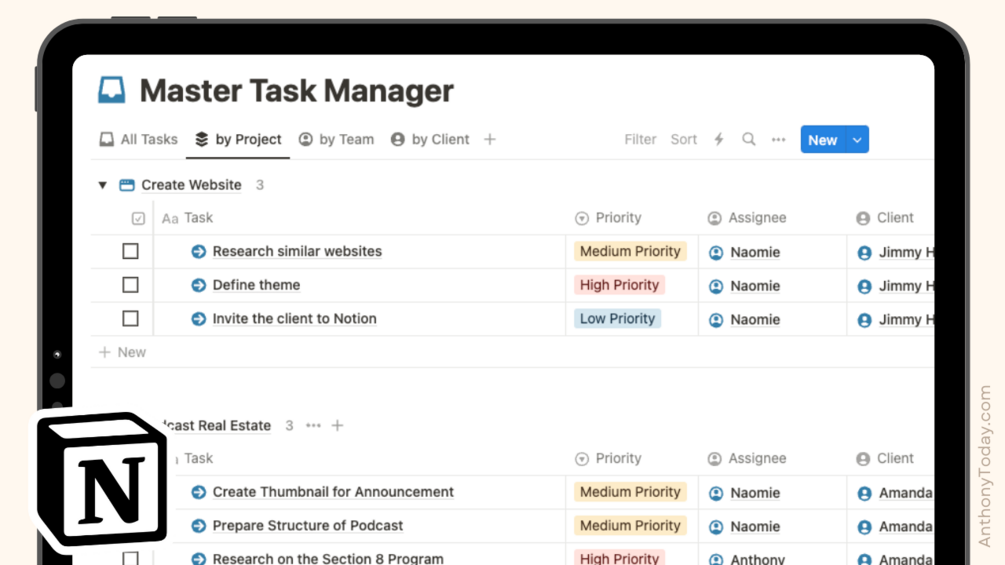Collapse the Create Website group
The height and width of the screenshot is (565, 1005).
point(102,185)
